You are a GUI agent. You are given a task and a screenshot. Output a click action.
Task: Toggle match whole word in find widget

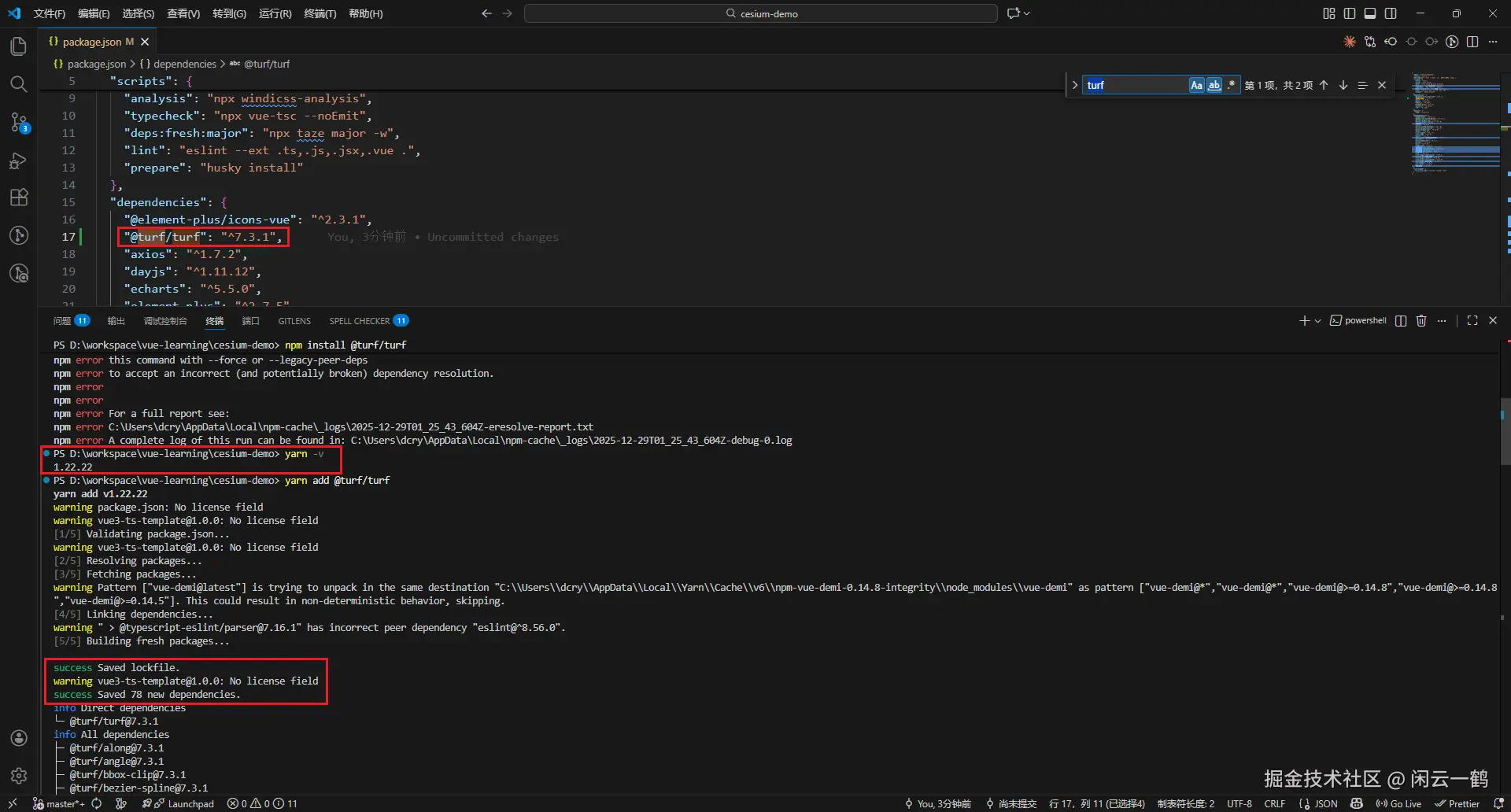pyautogui.click(x=1214, y=85)
